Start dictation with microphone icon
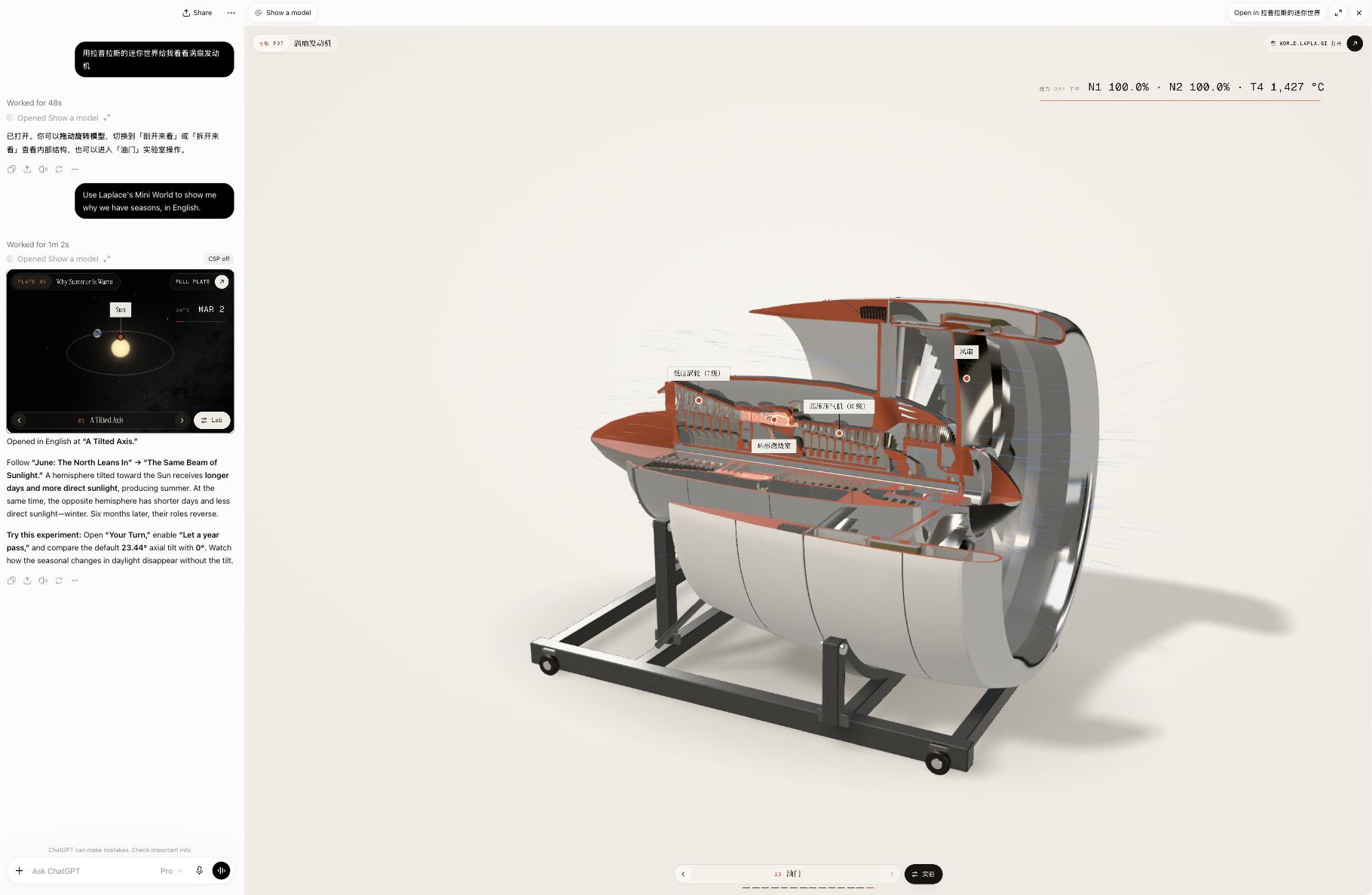1372x895 pixels. (200, 871)
